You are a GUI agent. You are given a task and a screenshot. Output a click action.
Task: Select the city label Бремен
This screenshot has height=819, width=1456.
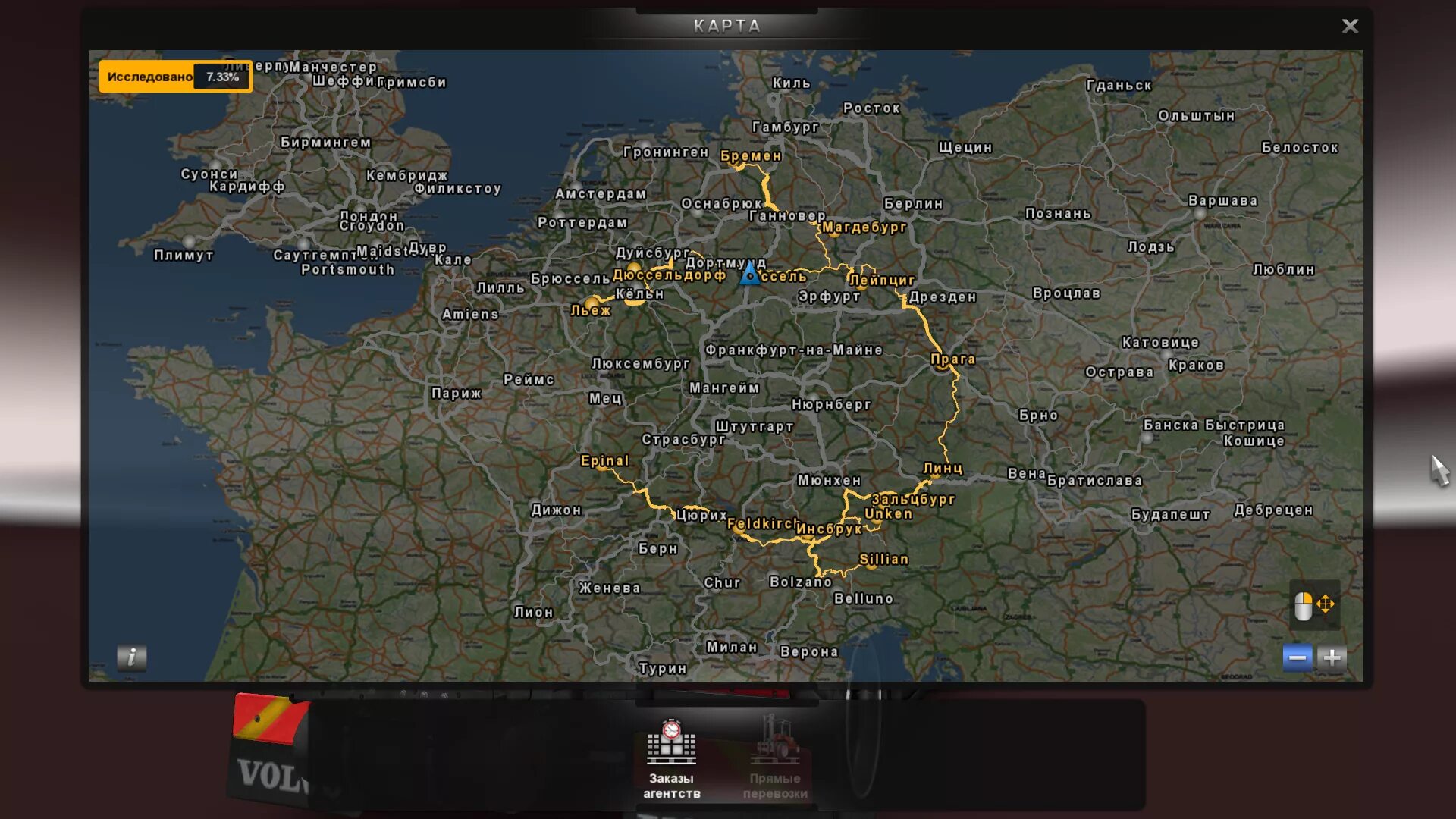751,156
